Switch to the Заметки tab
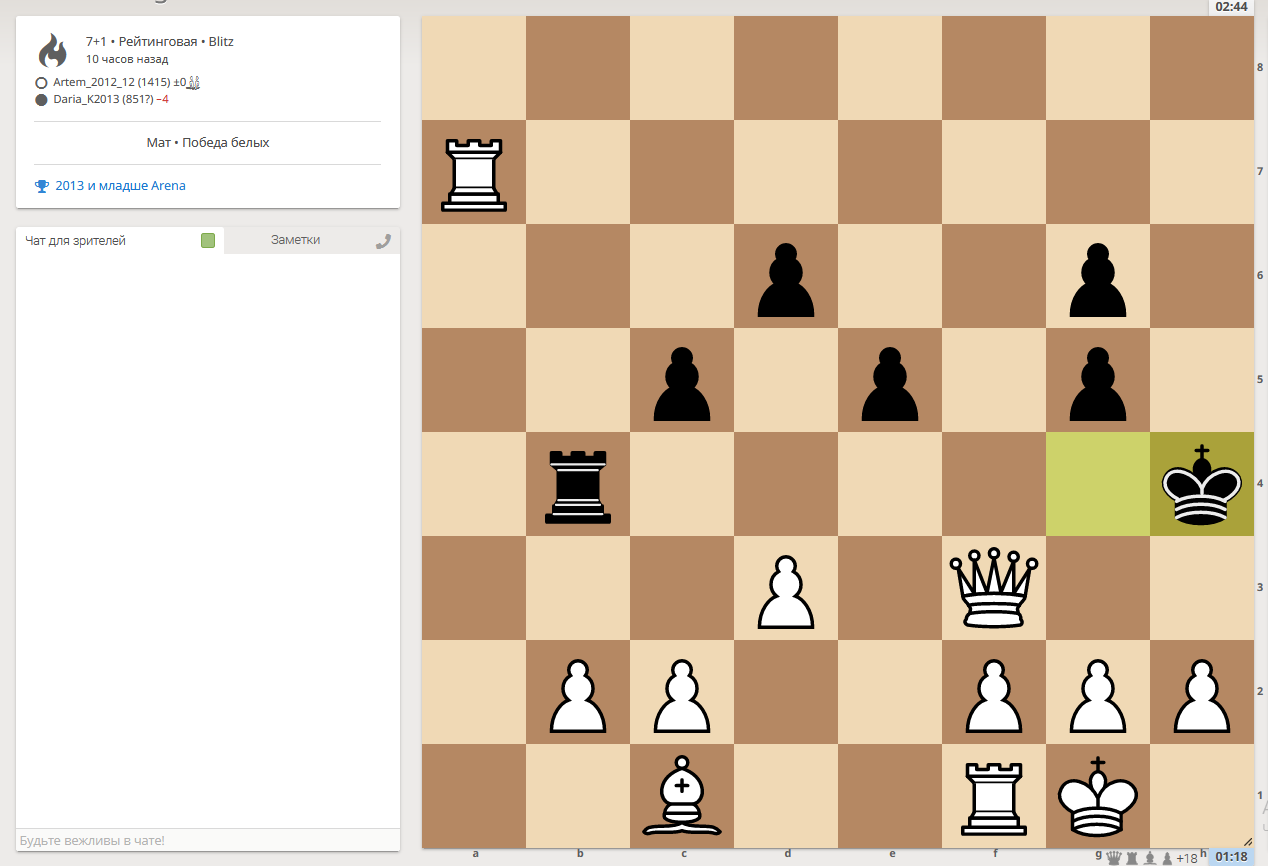This screenshot has height=866, width=1268. (x=295, y=240)
